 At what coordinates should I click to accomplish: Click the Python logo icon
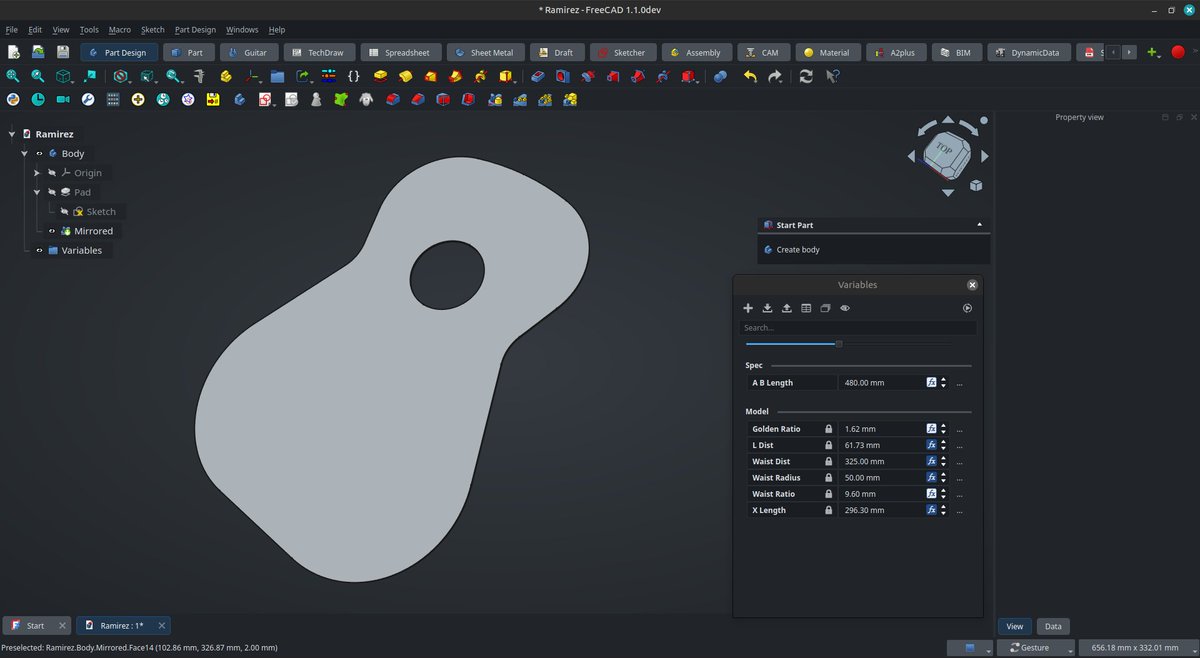point(13,100)
